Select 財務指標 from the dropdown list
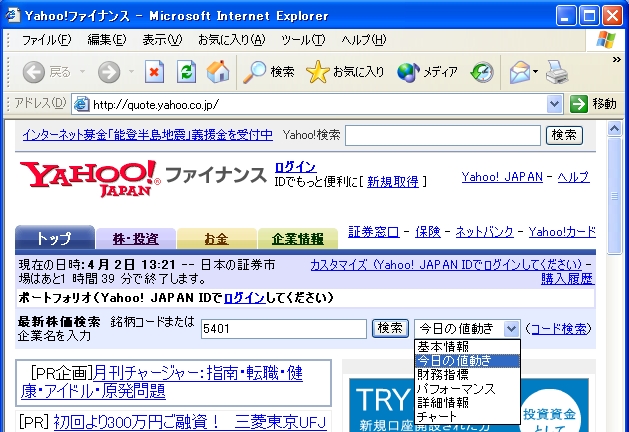 467,375
